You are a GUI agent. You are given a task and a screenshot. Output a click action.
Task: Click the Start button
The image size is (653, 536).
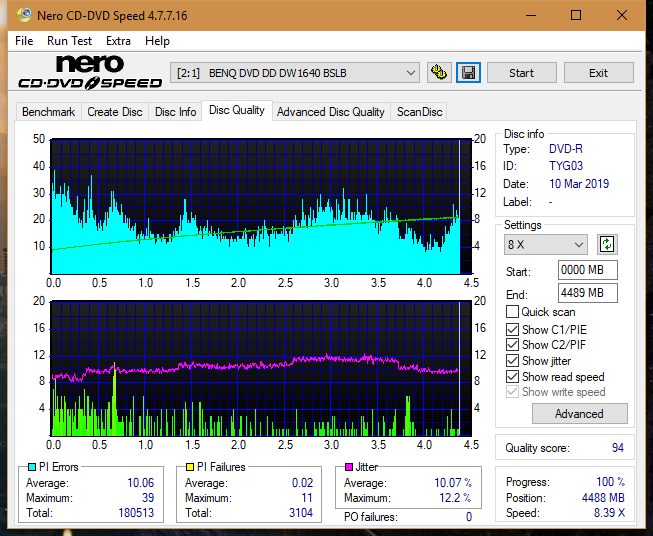tap(521, 73)
